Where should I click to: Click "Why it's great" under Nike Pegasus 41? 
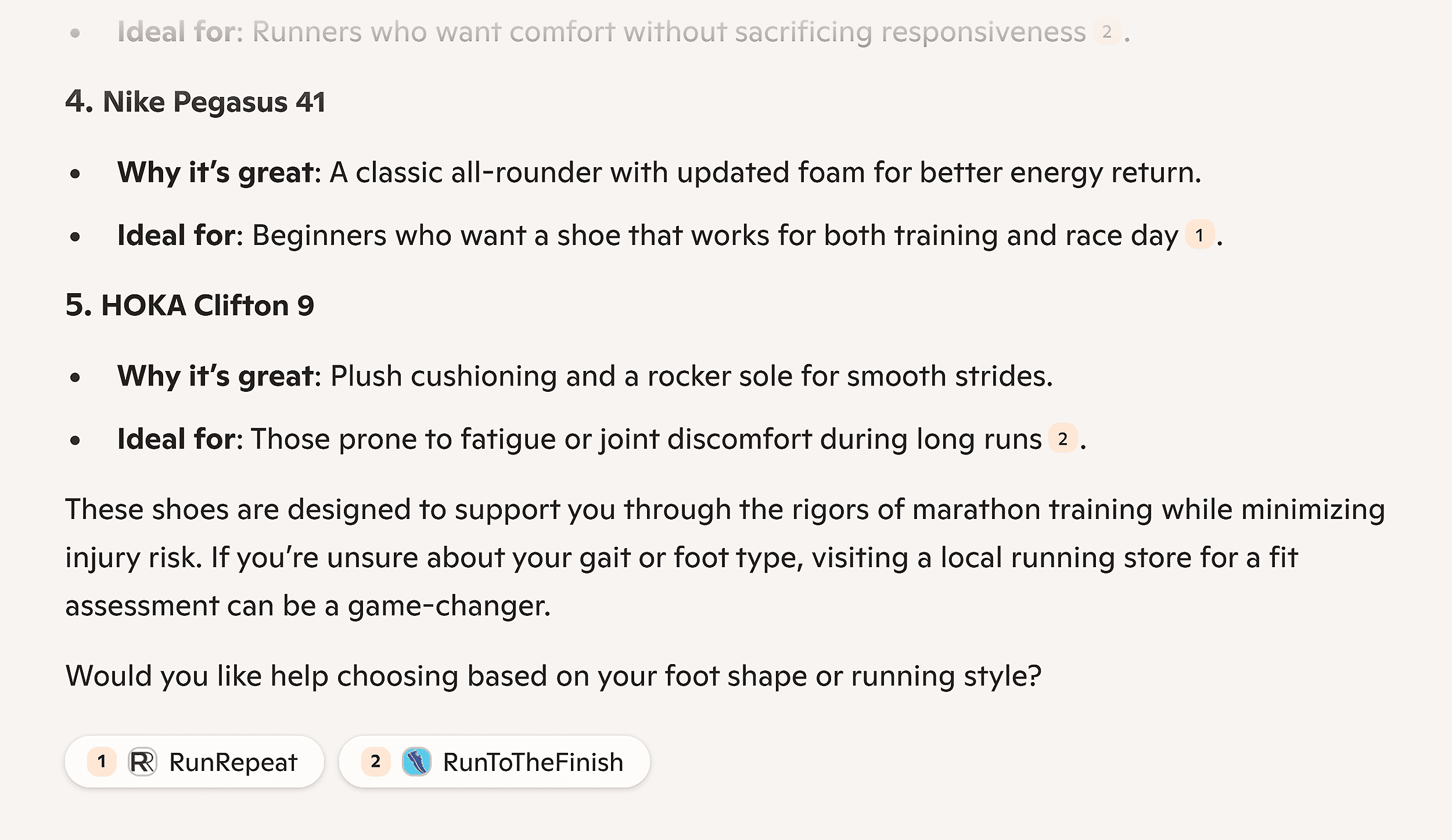[x=215, y=172]
